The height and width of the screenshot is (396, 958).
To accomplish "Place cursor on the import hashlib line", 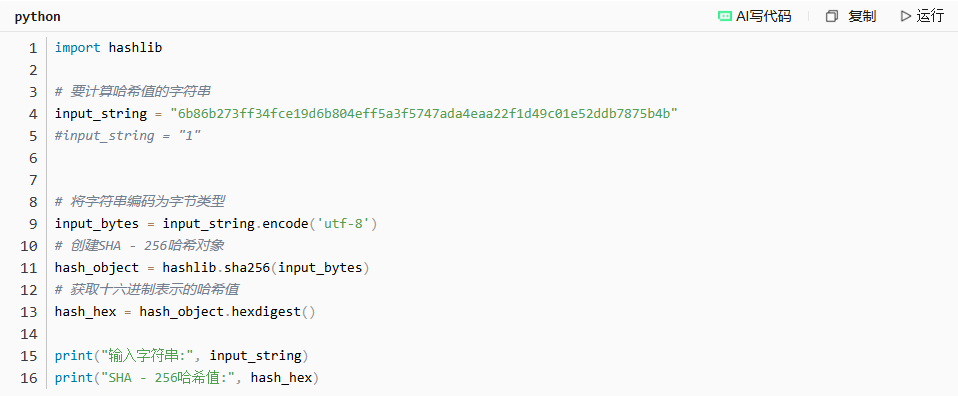I will 108,48.
